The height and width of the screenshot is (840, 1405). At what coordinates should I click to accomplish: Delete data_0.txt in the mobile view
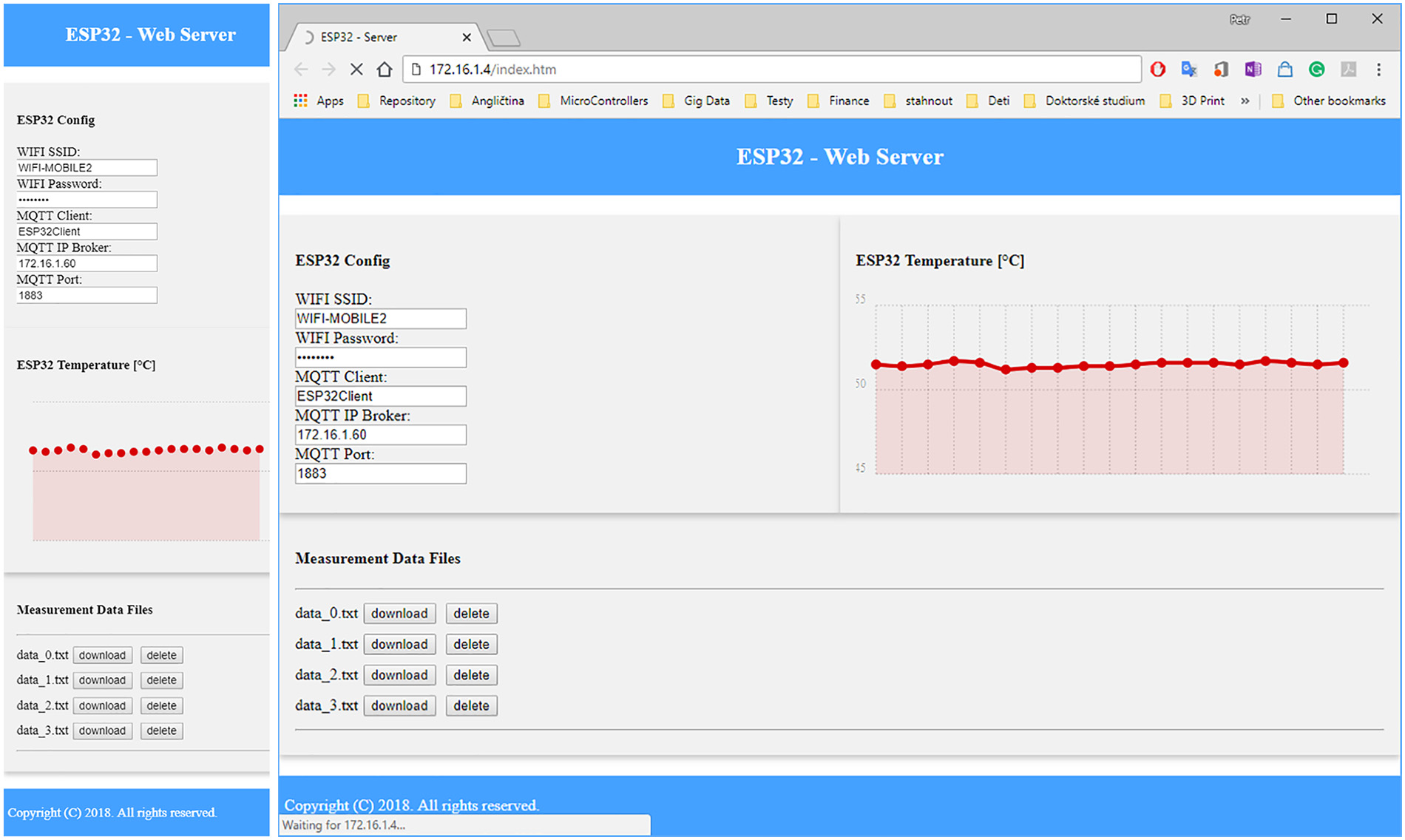[161, 655]
